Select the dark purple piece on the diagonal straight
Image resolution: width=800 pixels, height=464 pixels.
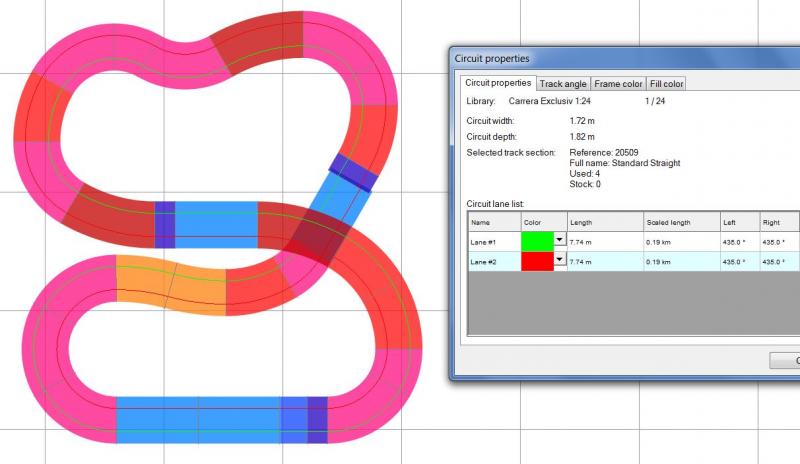pyautogui.click(x=352, y=172)
